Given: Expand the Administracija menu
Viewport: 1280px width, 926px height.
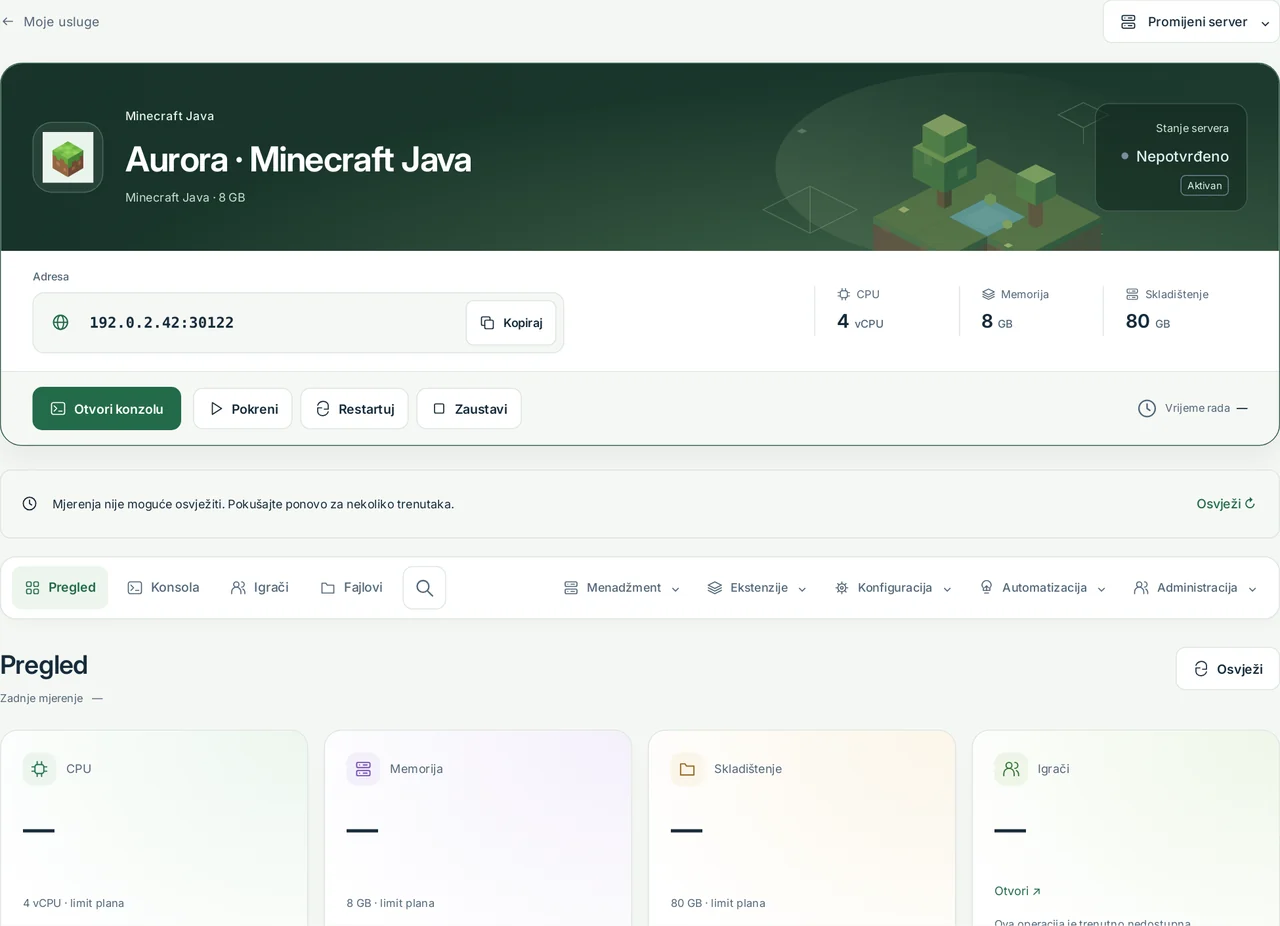Looking at the screenshot, I should coord(1195,588).
